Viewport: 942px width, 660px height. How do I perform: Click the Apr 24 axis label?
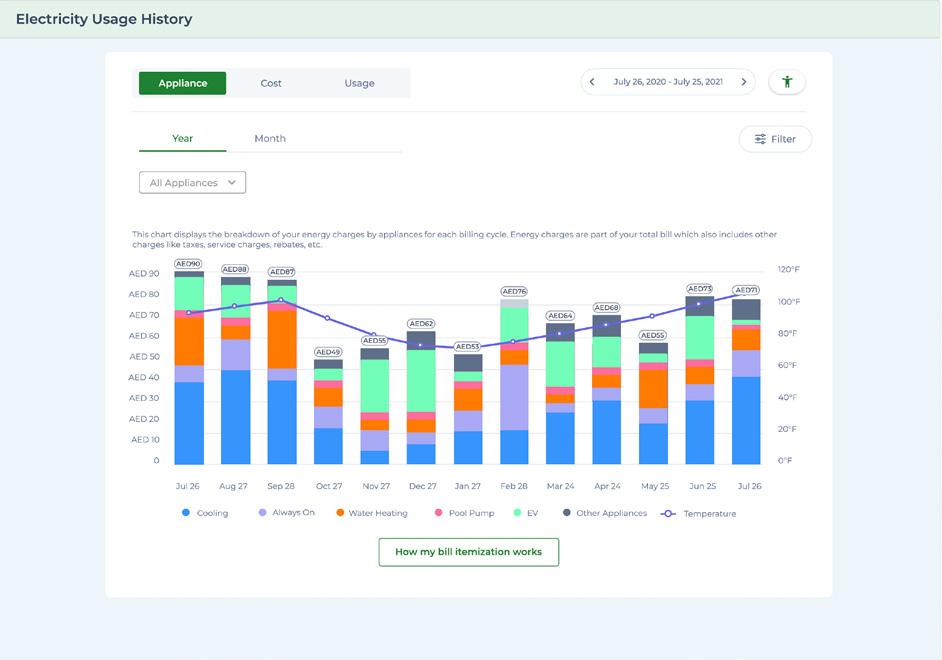point(607,486)
